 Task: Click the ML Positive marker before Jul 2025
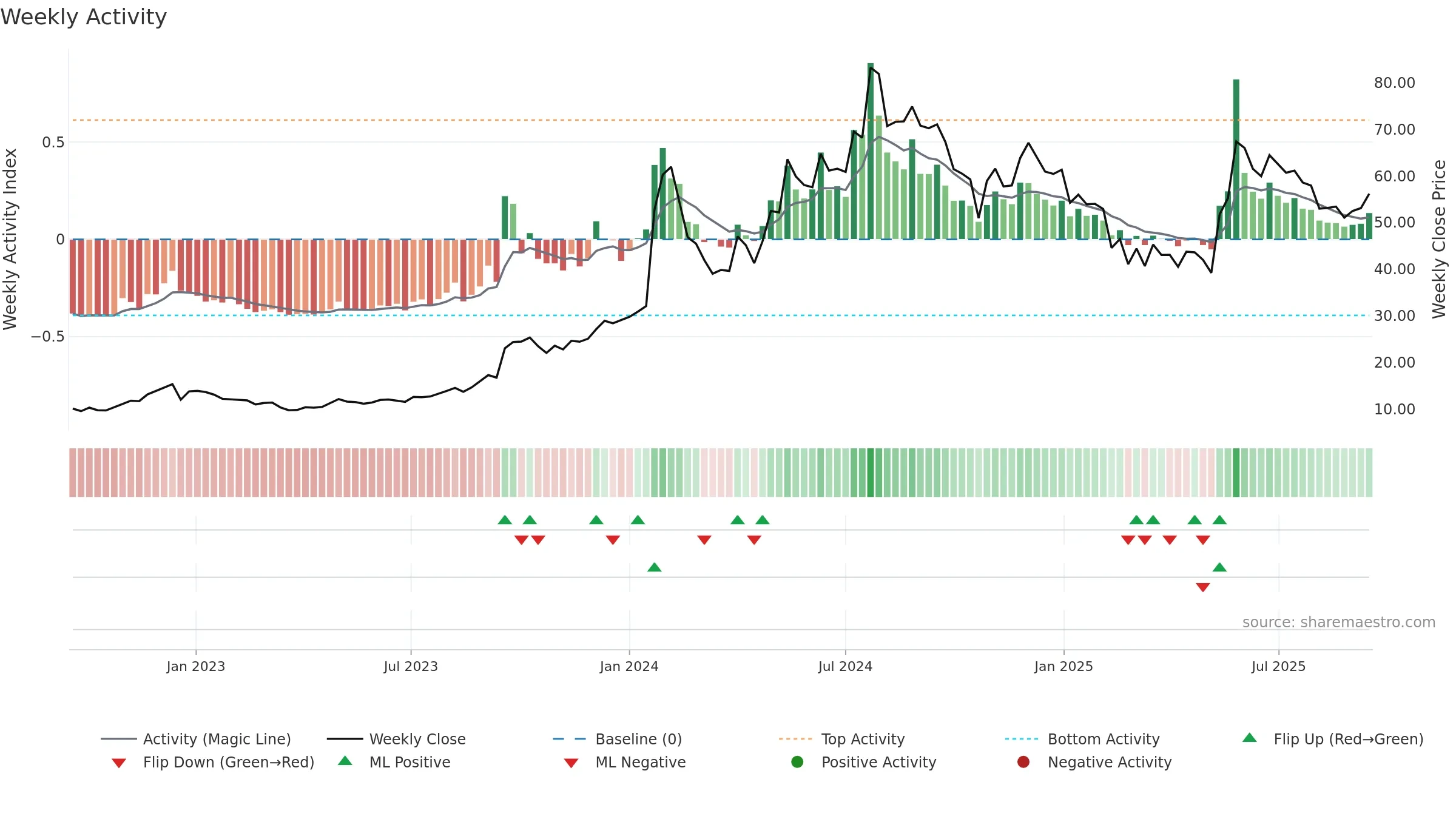[x=1219, y=567]
